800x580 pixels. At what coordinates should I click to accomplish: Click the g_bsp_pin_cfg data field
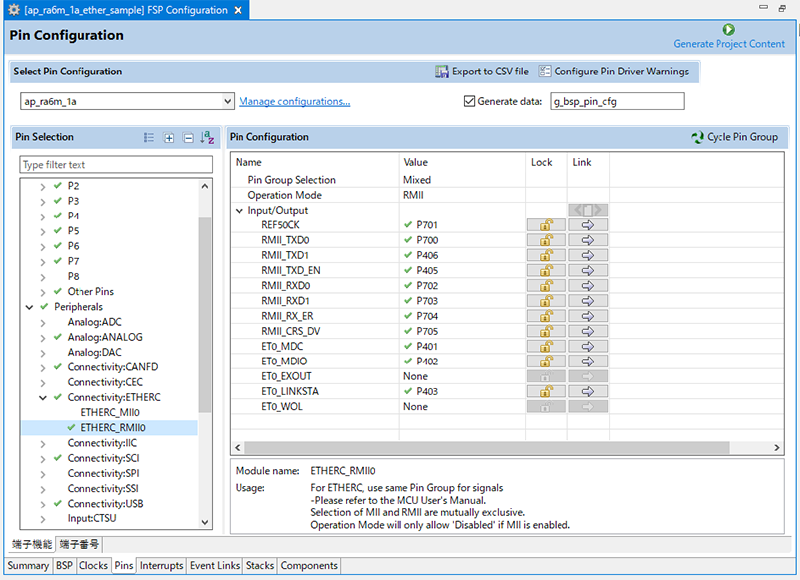click(x=617, y=101)
